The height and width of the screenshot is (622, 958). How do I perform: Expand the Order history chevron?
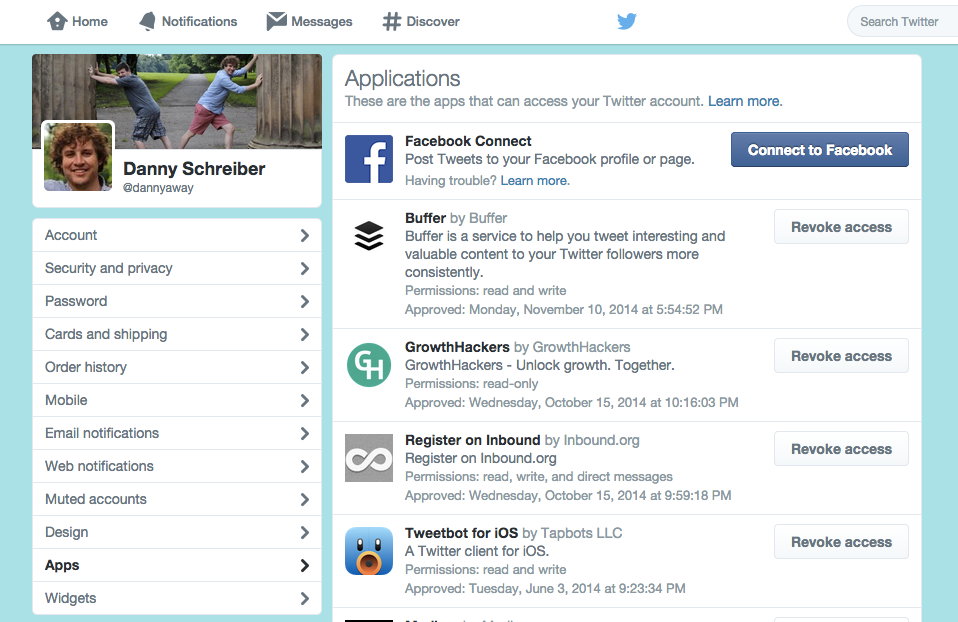tap(305, 367)
